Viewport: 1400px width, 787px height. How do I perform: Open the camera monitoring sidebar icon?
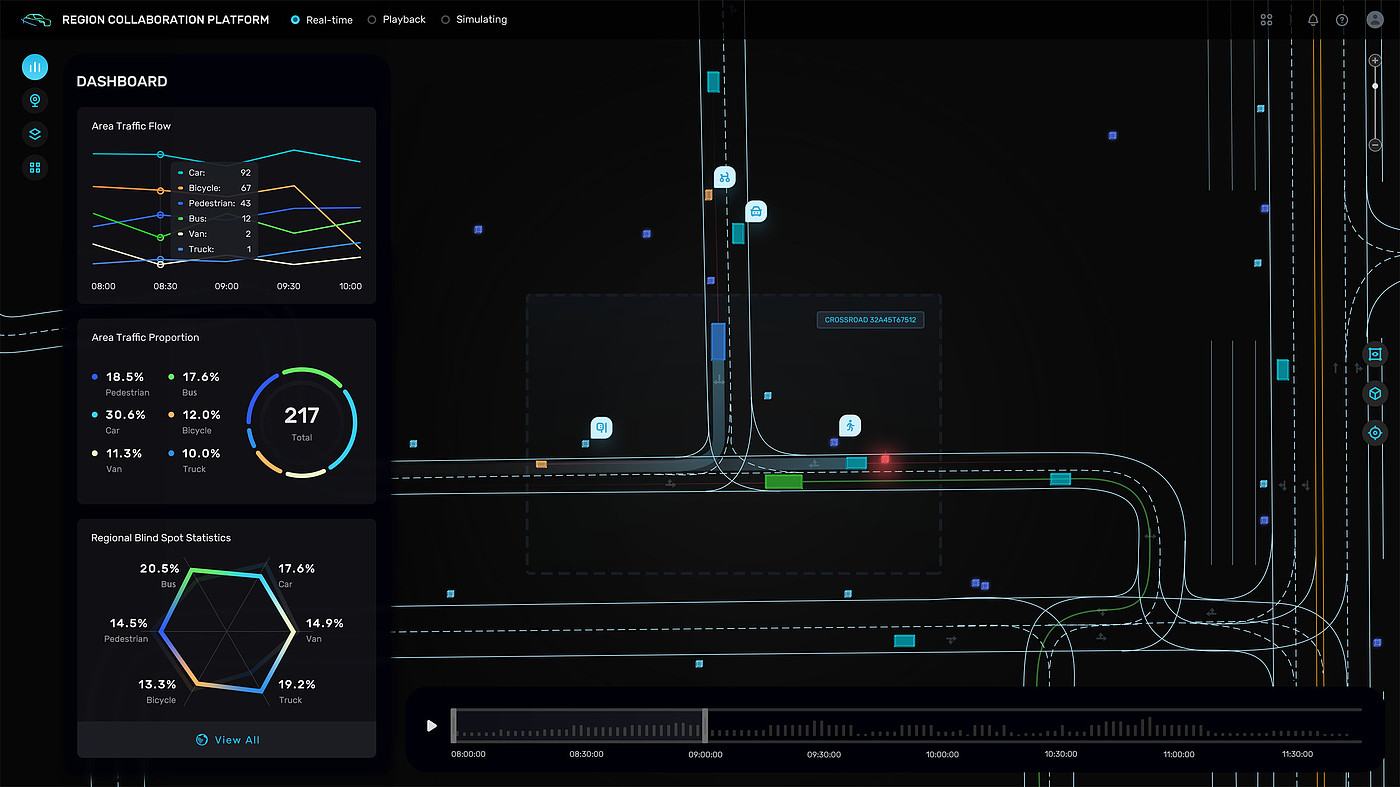tap(36, 101)
